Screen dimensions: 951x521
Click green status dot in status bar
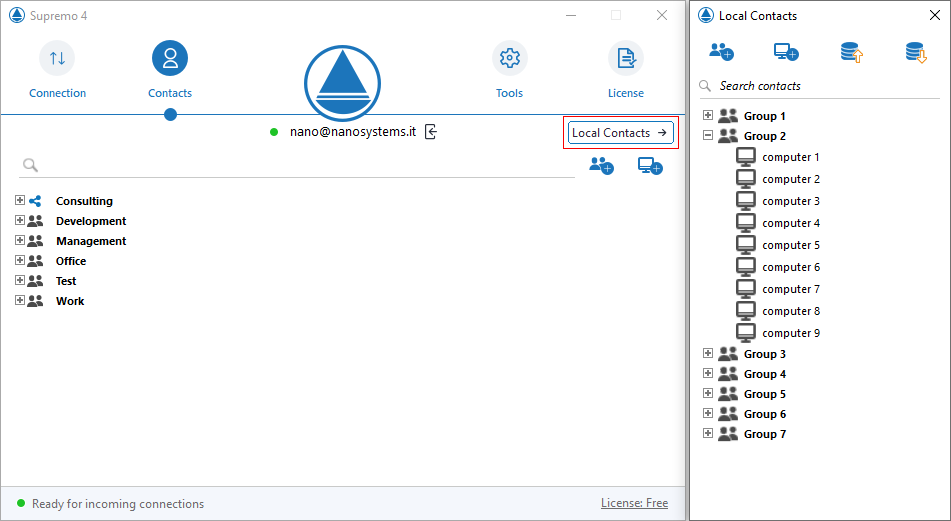[x=21, y=503]
